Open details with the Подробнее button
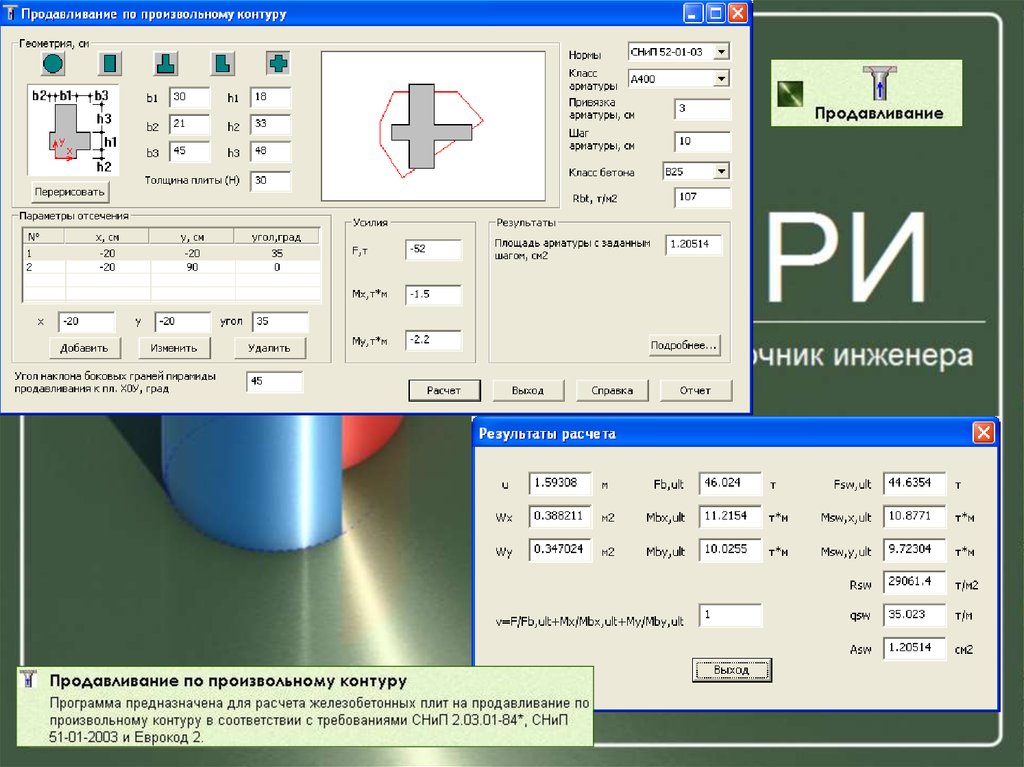Image resolution: width=1024 pixels, height=767 pixels. coord(684,345)
